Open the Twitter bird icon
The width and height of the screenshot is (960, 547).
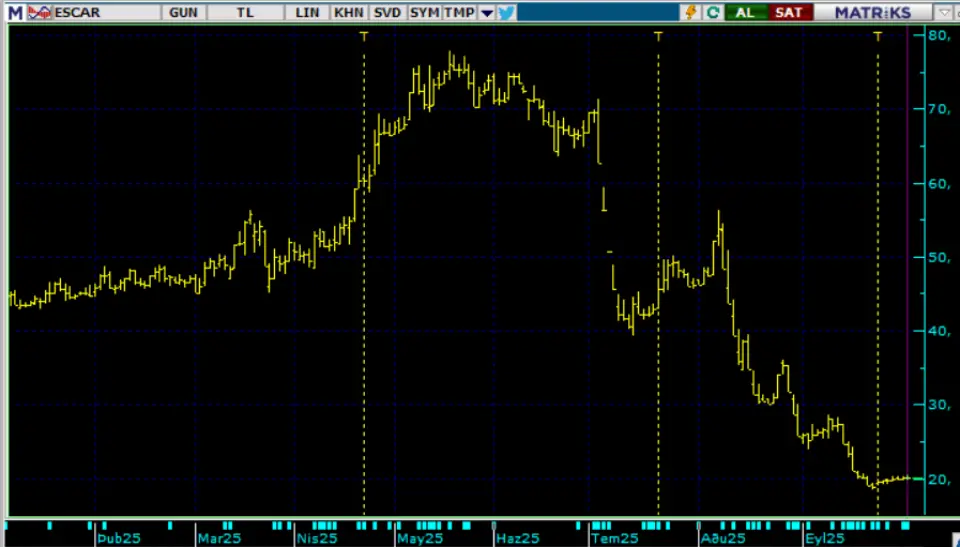[x=506, y=12]
